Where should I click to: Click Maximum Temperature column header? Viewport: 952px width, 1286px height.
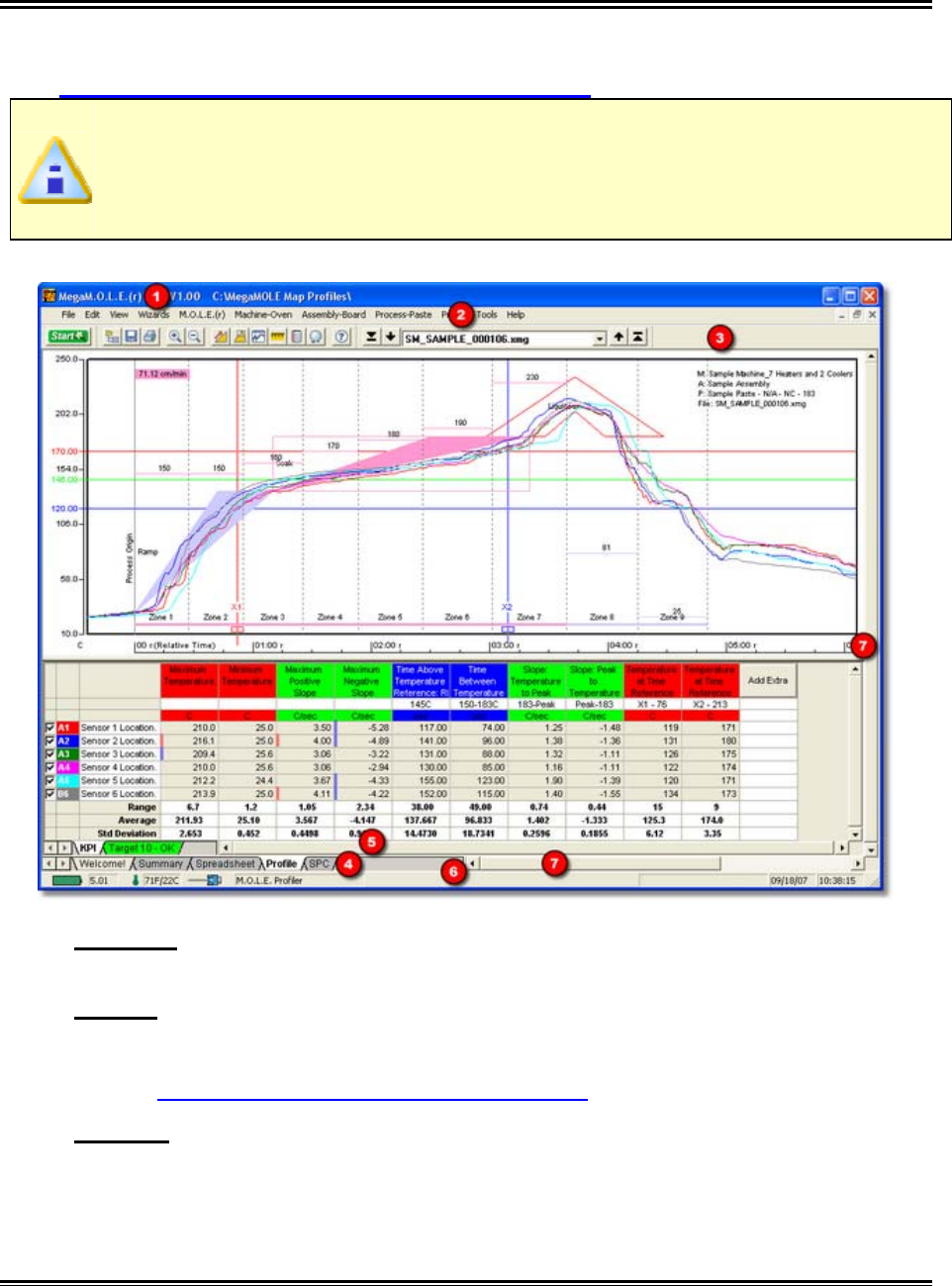tap(189, 680)
